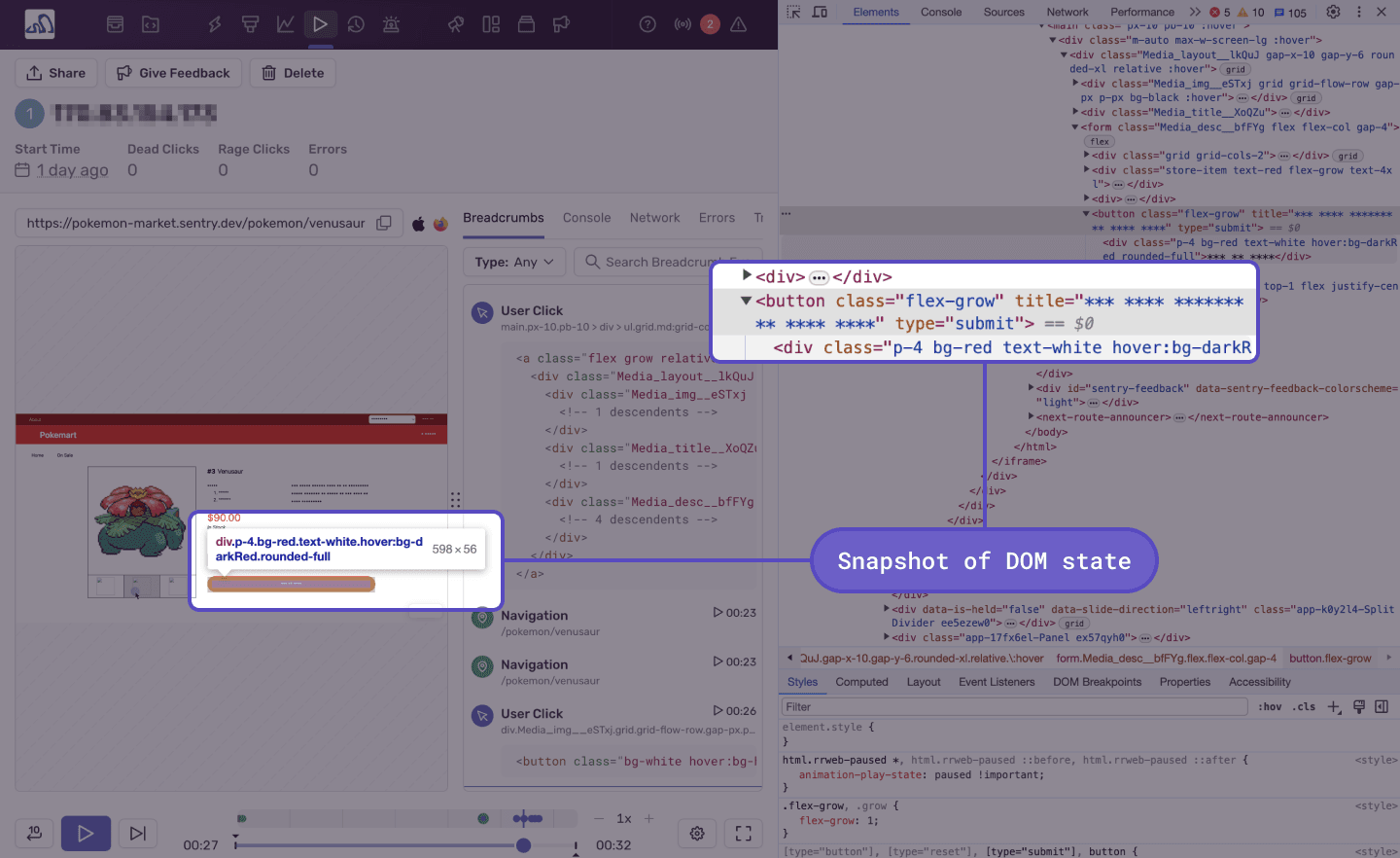Toggle .cls class editor in Styles panel

[1303, 706]
